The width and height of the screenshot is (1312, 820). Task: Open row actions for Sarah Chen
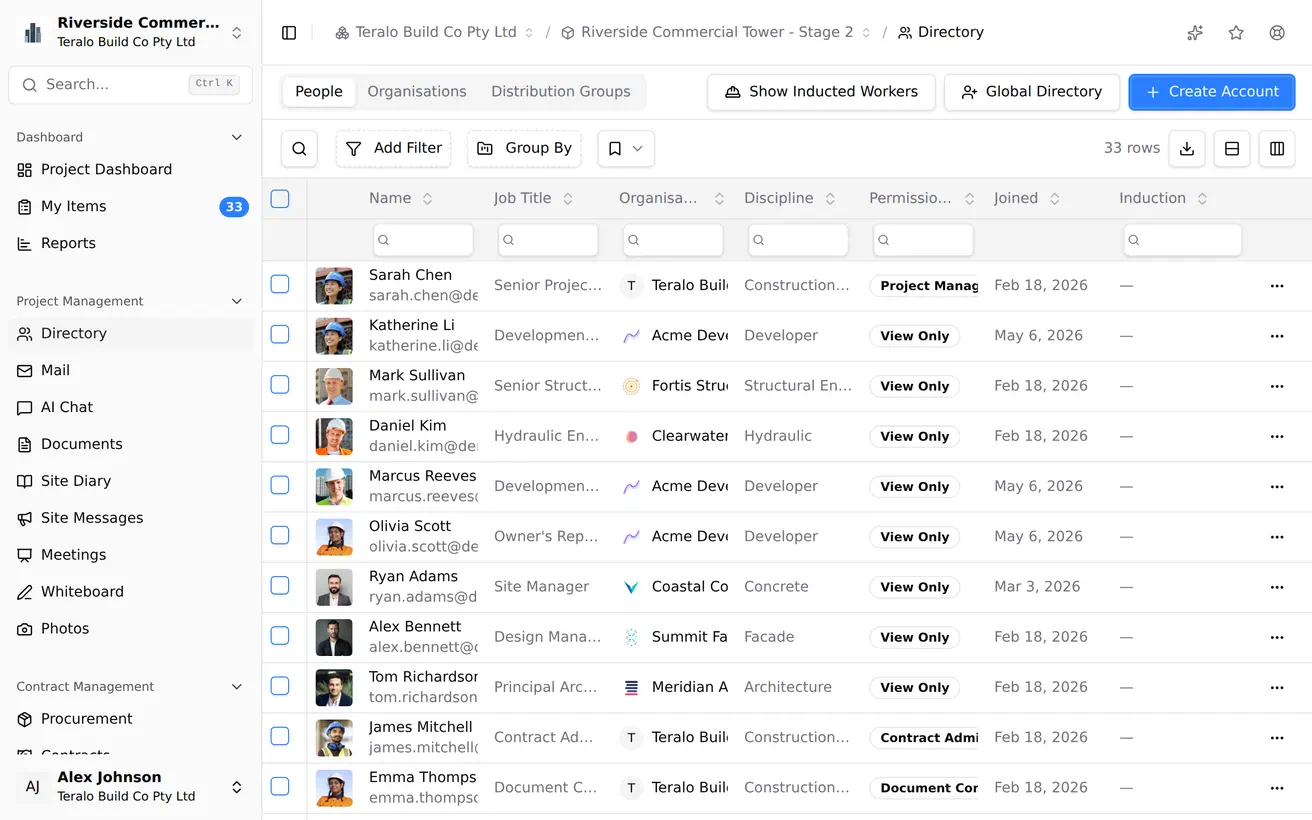[x=1277, y=286]
